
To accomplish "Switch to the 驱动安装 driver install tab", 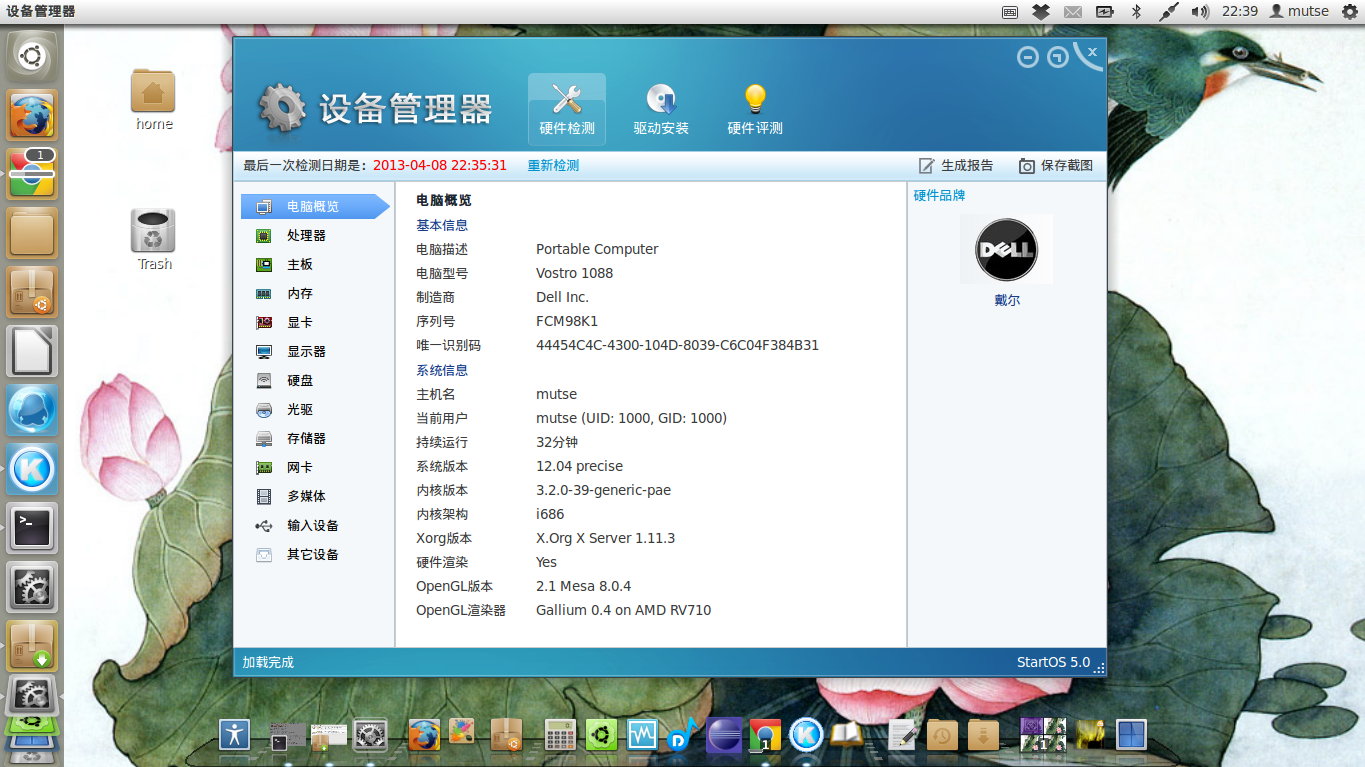I will (661, 109).
